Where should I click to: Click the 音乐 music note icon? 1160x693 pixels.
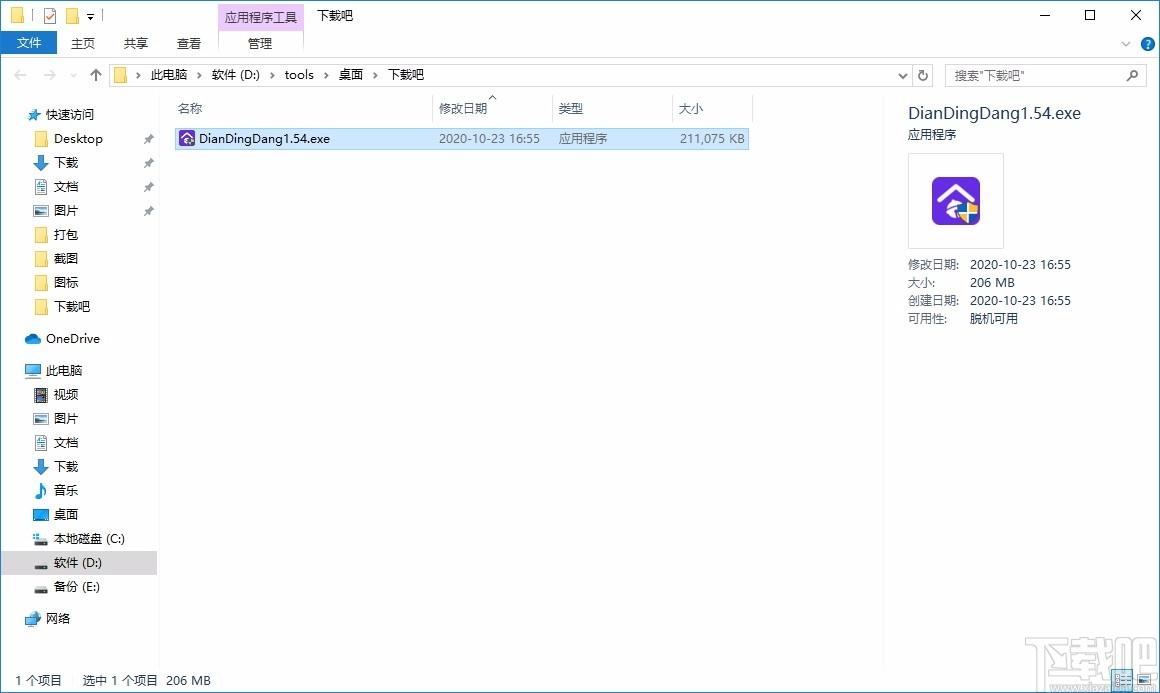pyautogui.click(x=41, y=490)
